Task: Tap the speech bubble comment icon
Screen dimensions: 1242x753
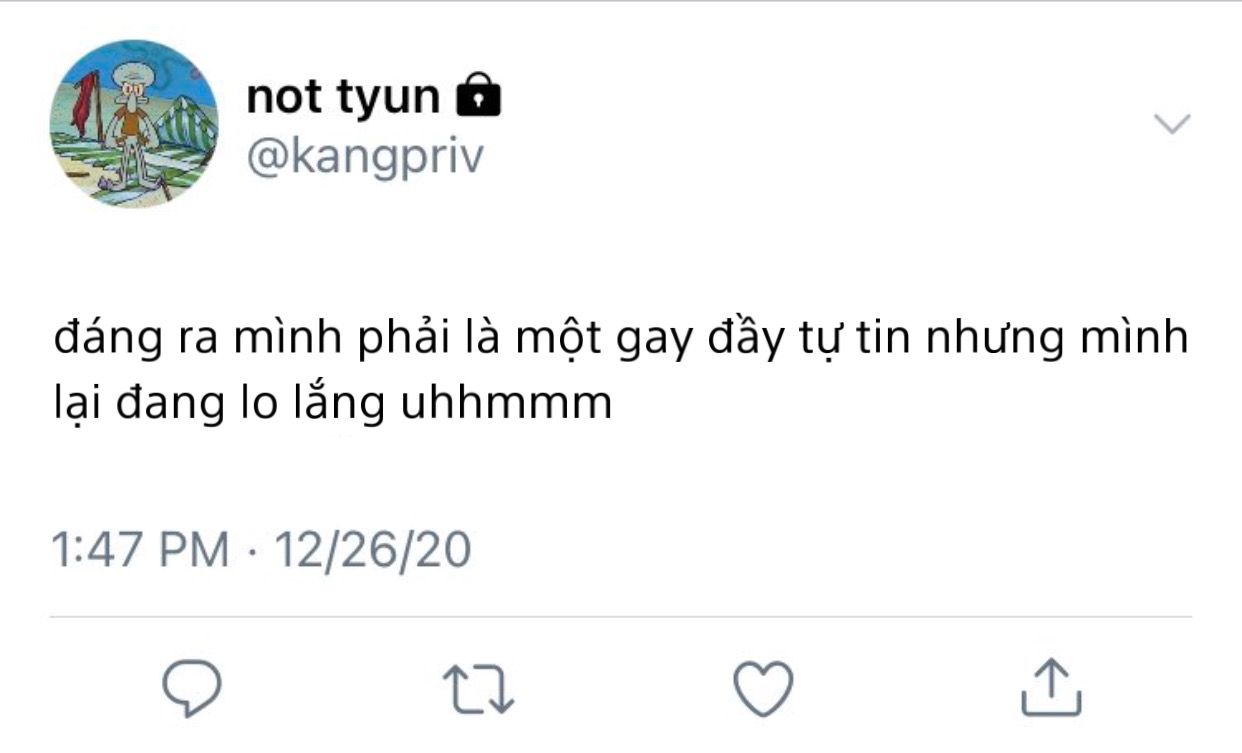Action: [x=191, y=688]
